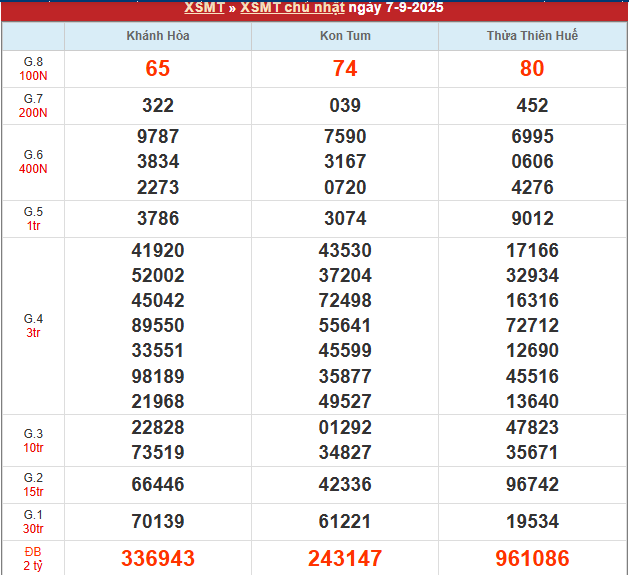Click G.4 number 17166
Screen dimensions: 629x575
532,250
